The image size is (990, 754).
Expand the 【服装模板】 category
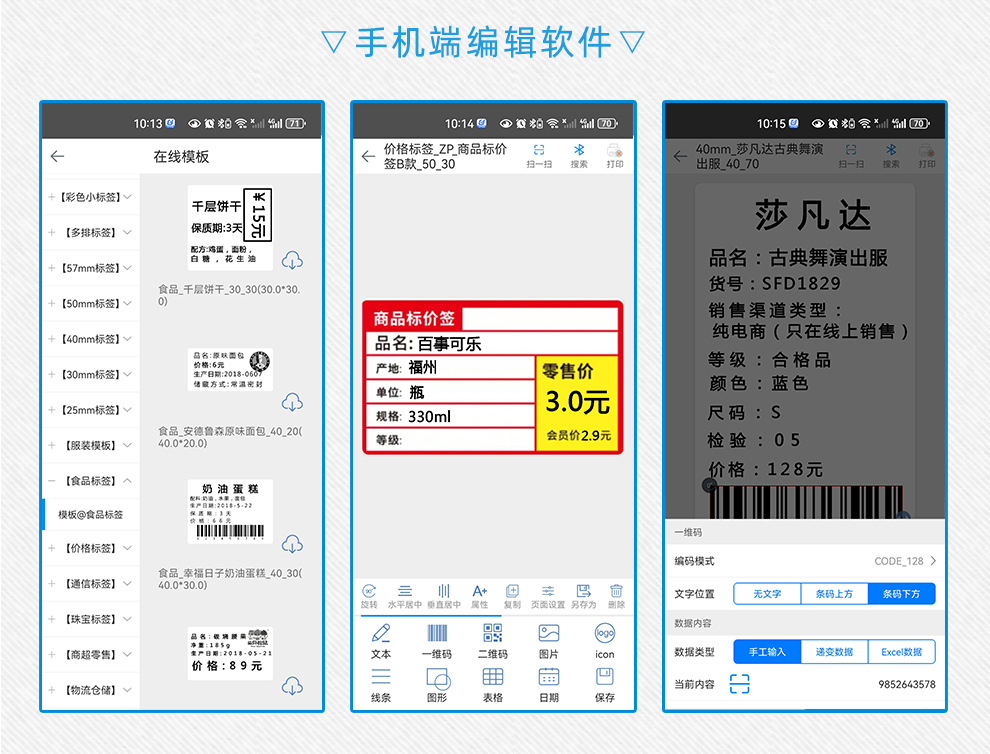point(91,445)
